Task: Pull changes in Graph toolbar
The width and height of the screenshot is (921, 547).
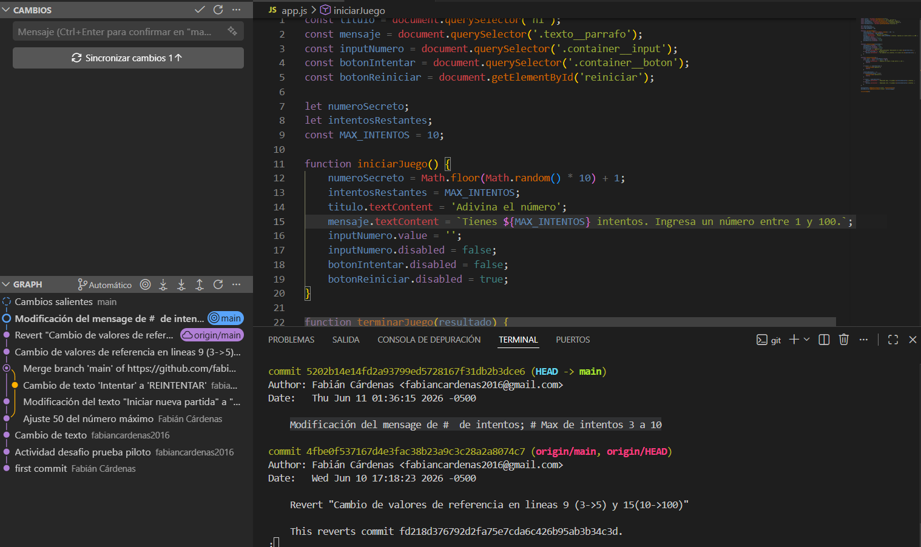Action: coord(181,284)
